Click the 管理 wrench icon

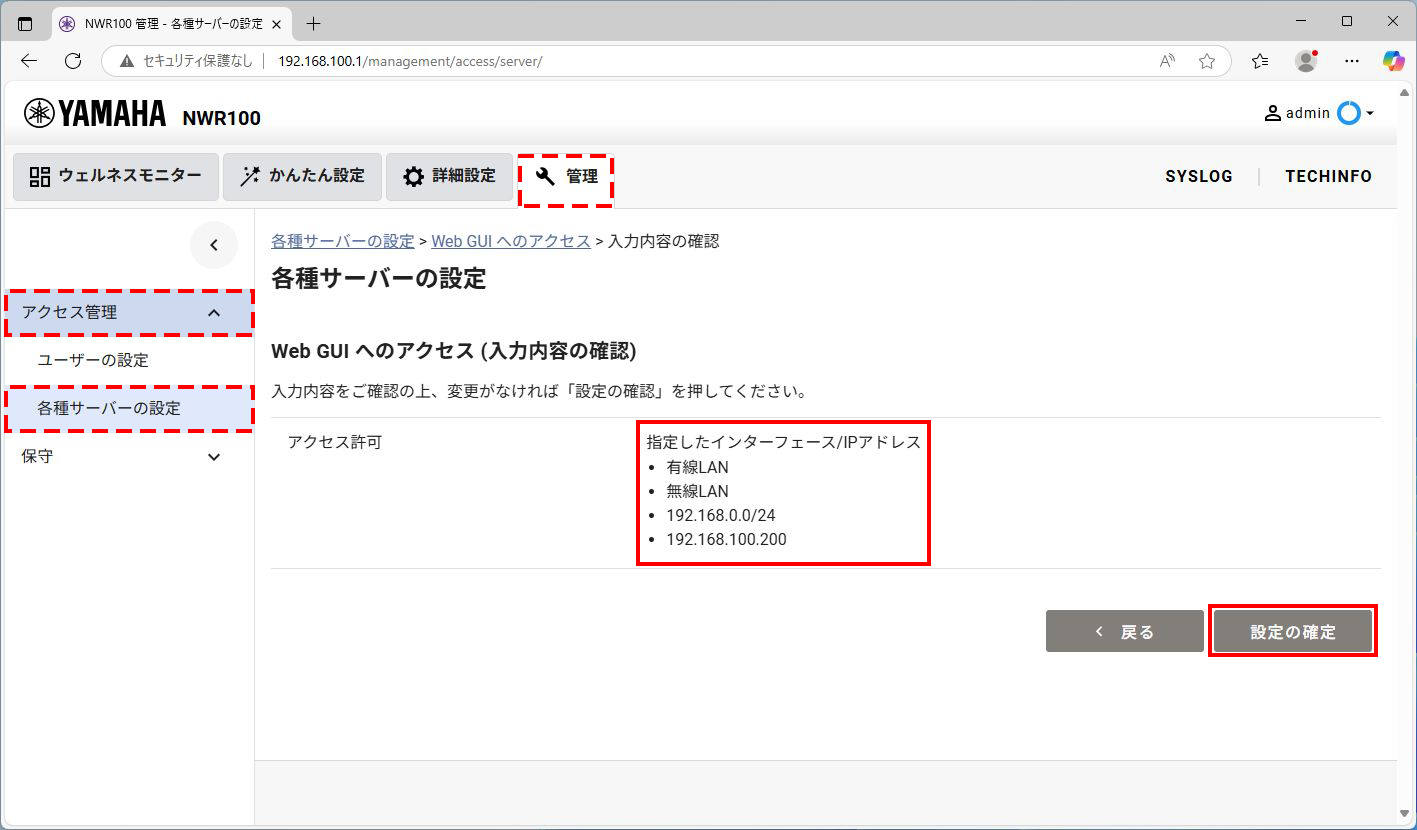click(x=544, y=176)
